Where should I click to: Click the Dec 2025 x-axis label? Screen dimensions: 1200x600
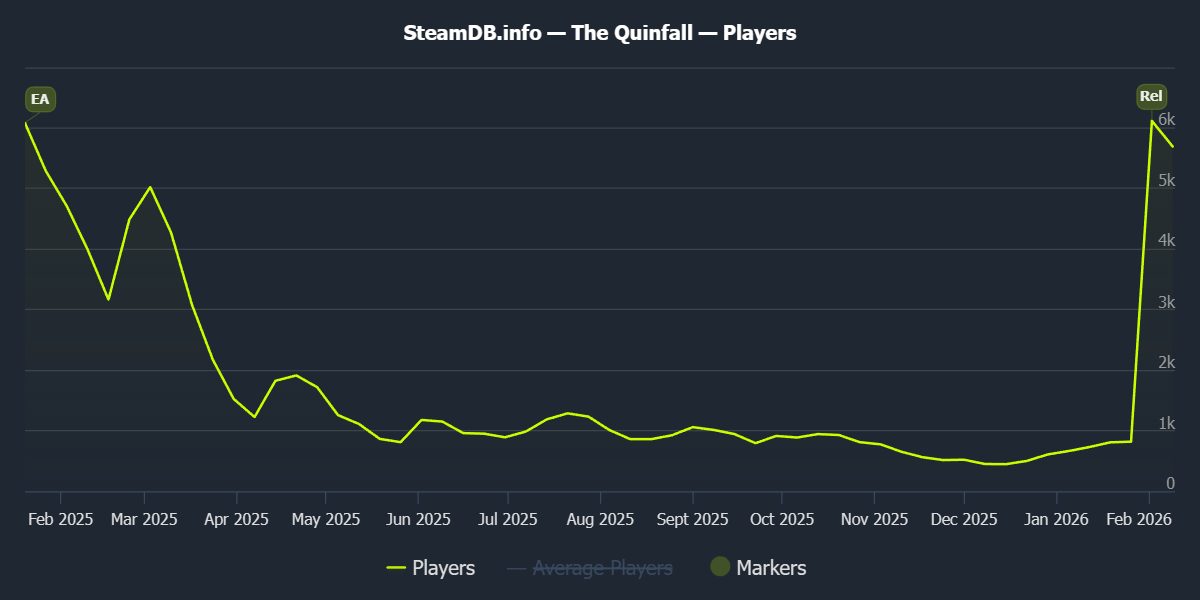point(964,519)
